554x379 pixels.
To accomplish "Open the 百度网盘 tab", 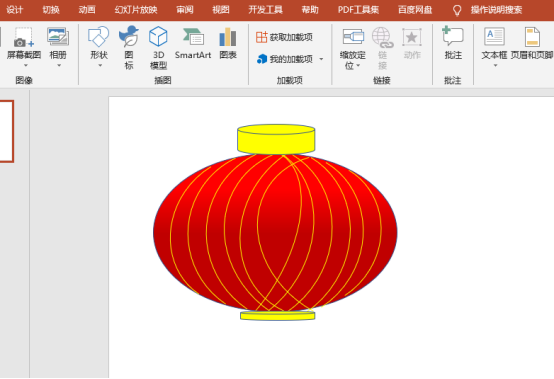I will coord(415,10).
